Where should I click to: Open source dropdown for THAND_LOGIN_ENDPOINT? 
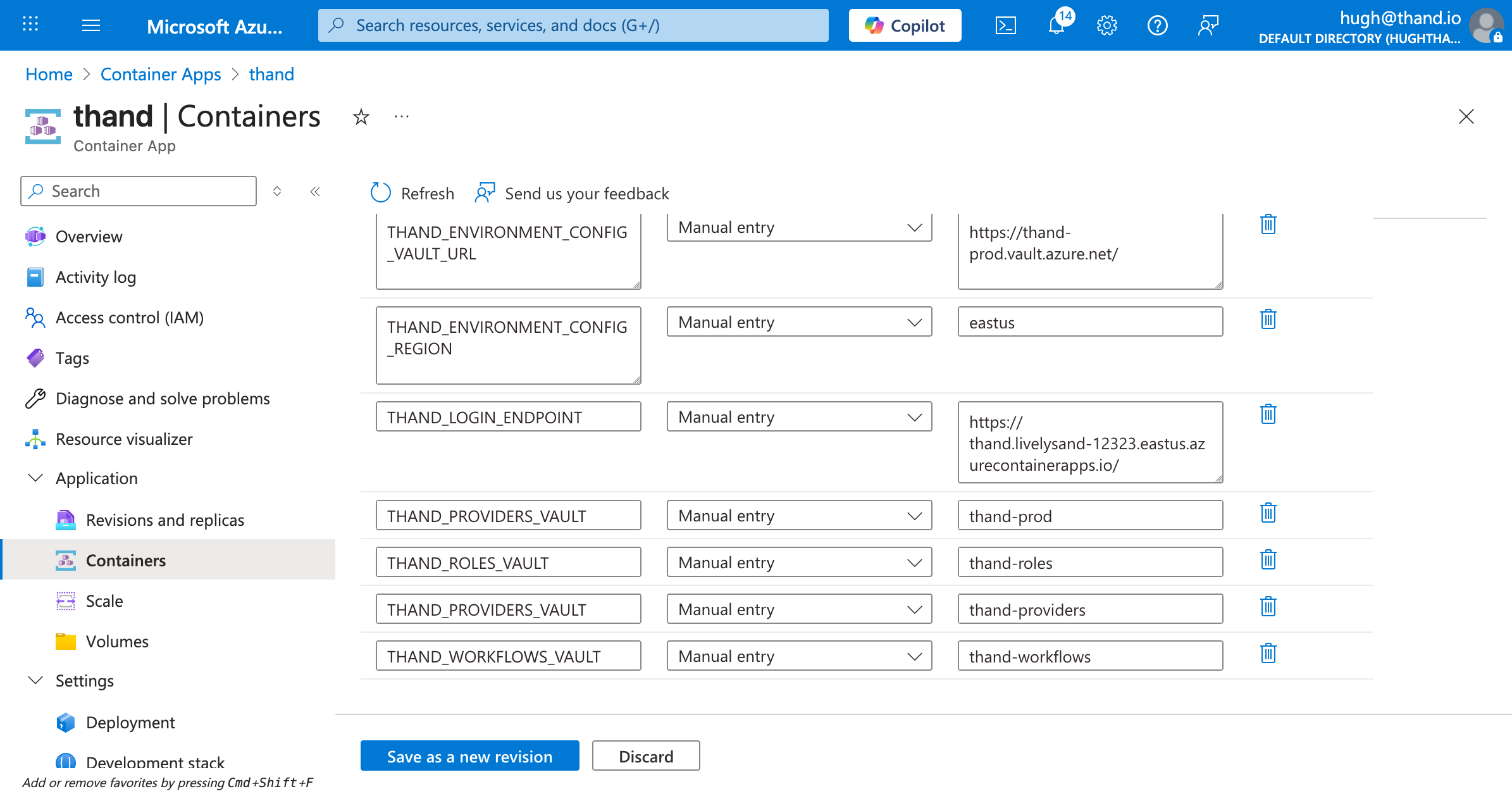tap(799, 417)
